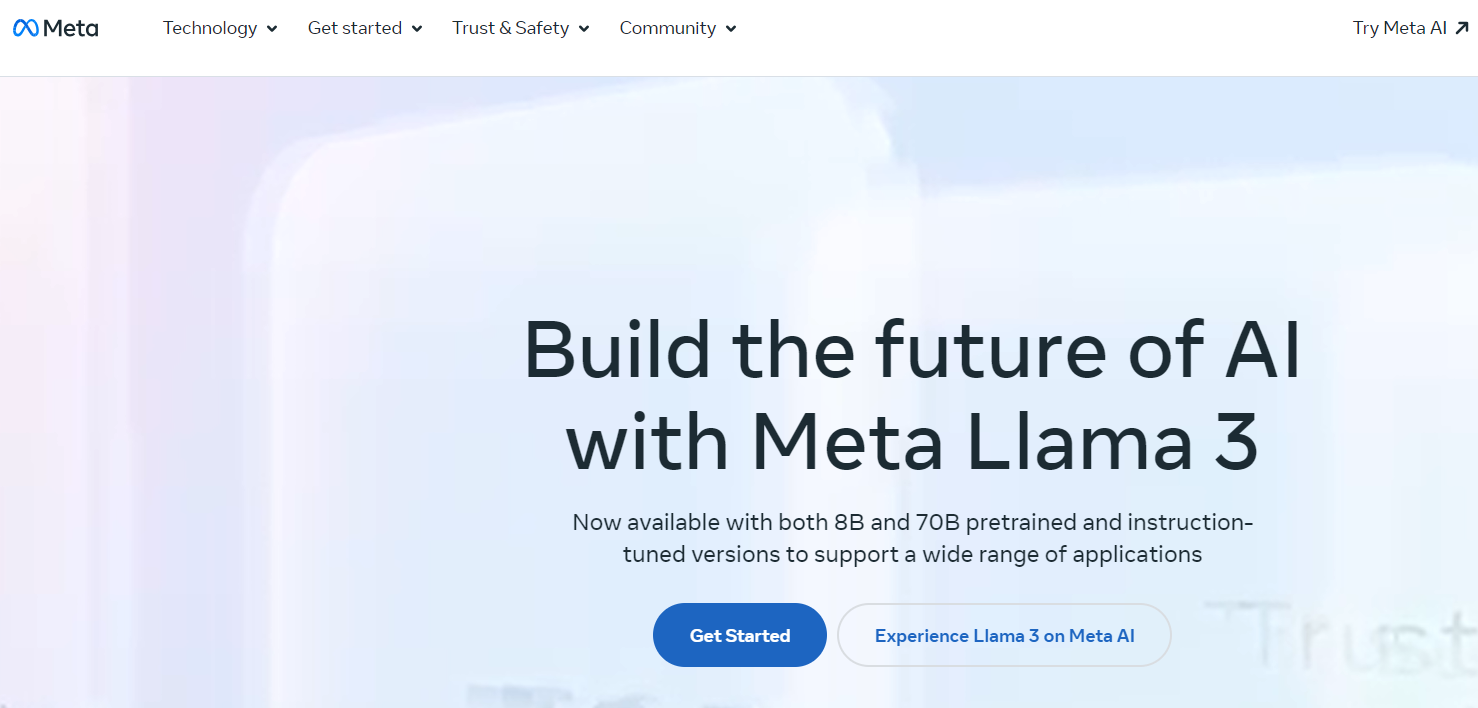Click Experience Llama 3 on Meta AI
Viewport: 1478px width, 708px height.
(1004, 635)
